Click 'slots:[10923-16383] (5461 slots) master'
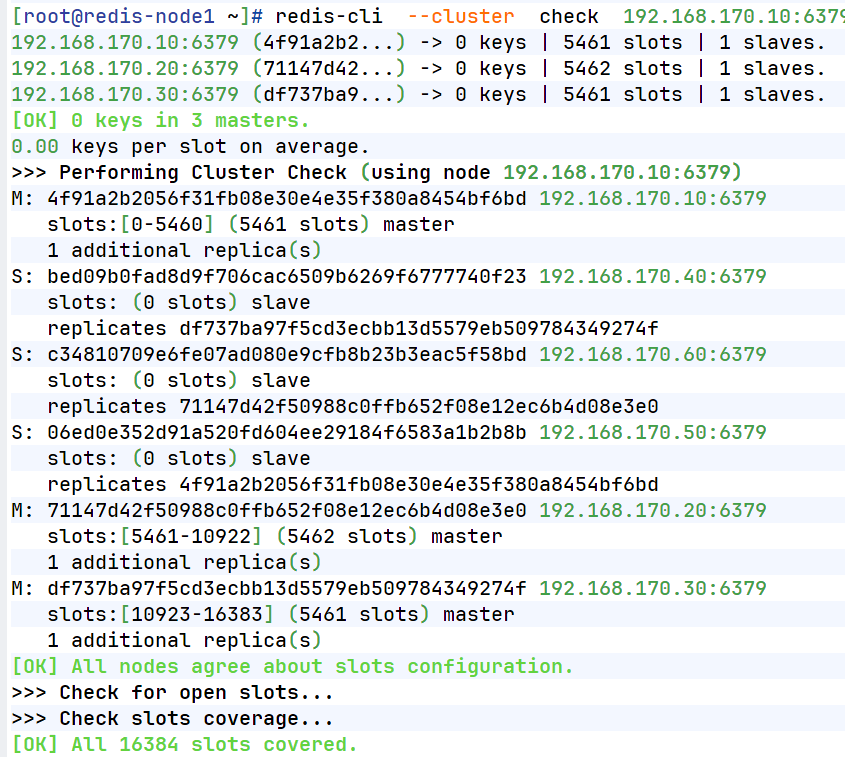 coord(281,615)
